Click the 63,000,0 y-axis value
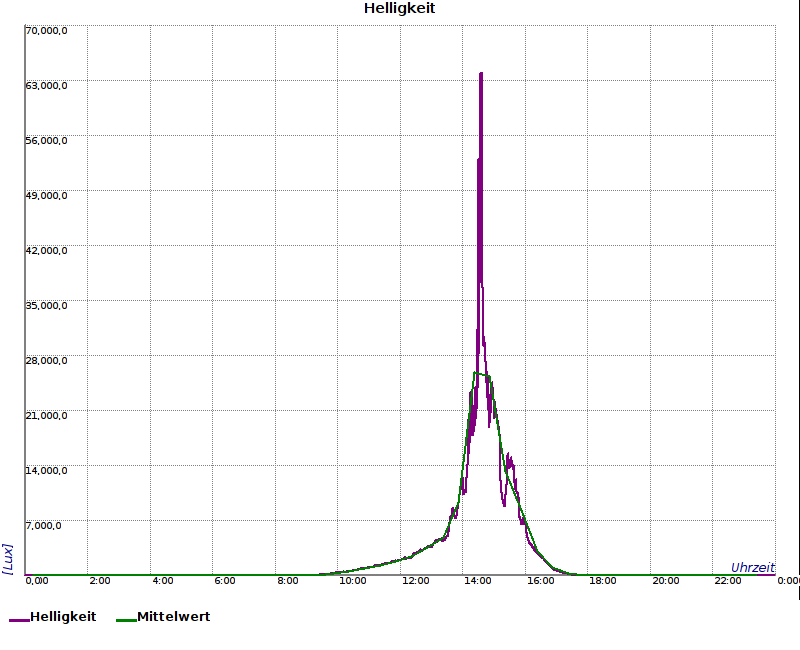800x650 pixels. pos(46,86)
